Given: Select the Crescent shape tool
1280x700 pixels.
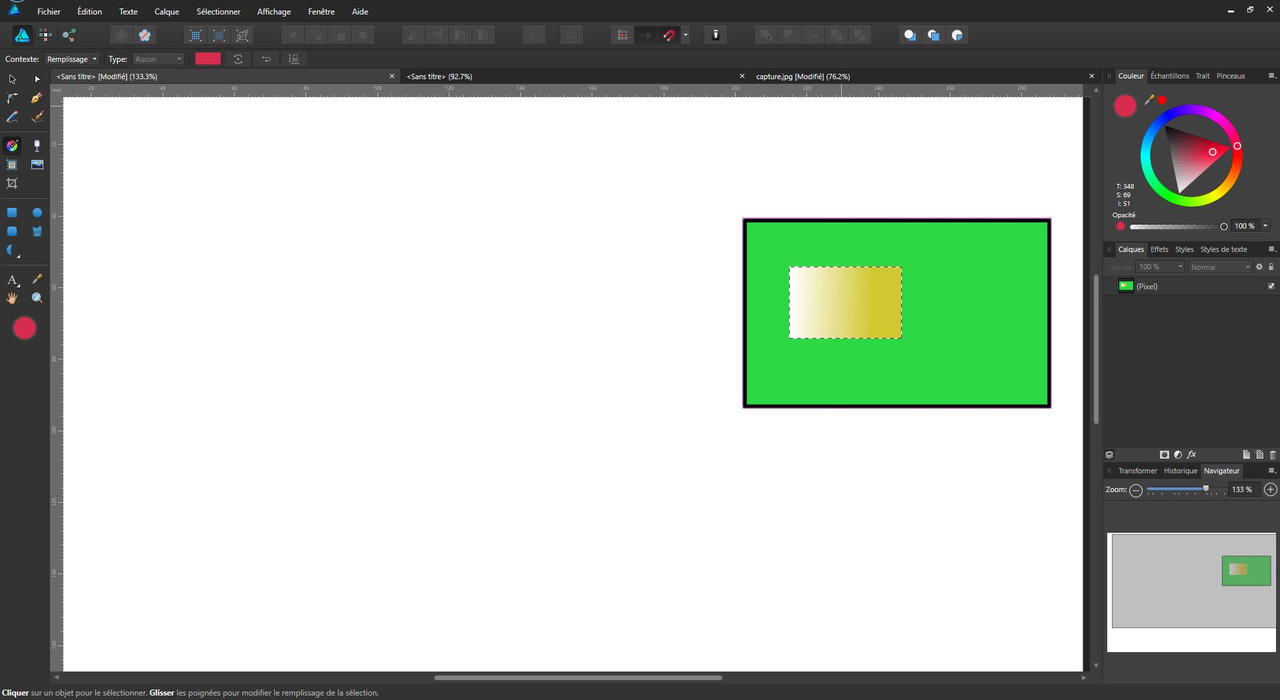Looking at the screenshot, I should tap(12, 251).
